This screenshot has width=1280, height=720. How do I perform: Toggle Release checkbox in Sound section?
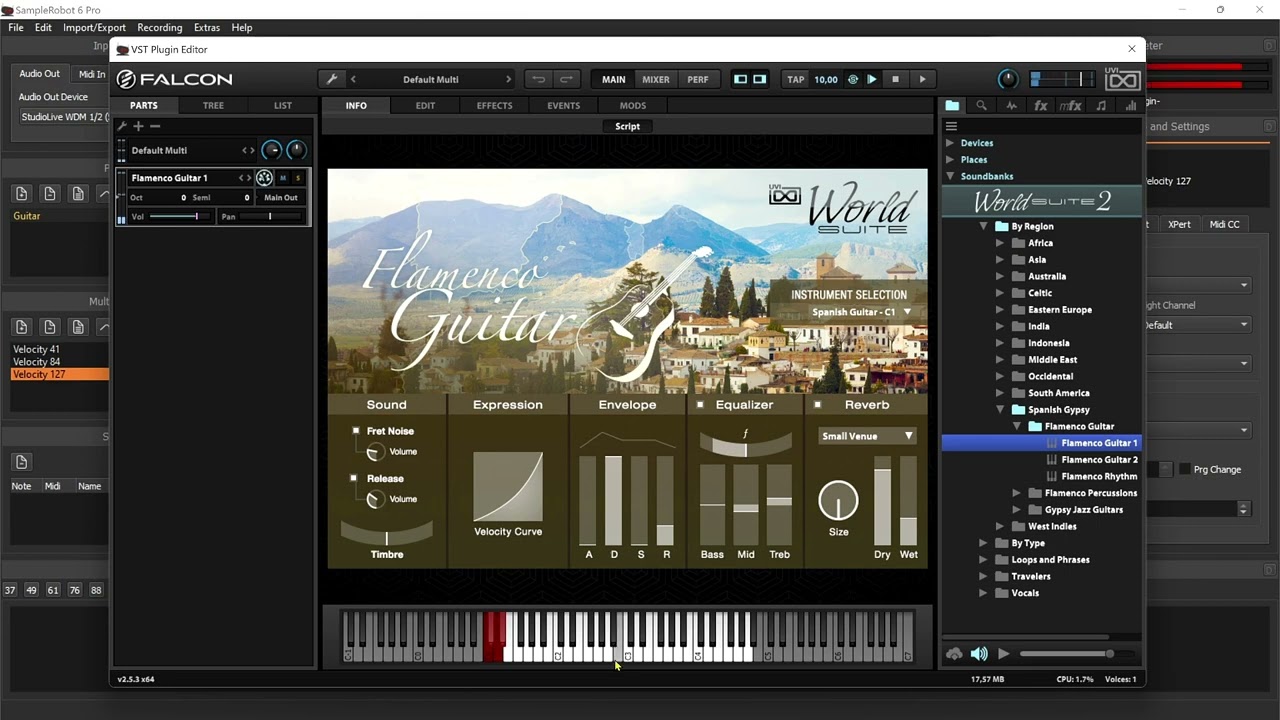coord(353,478)
